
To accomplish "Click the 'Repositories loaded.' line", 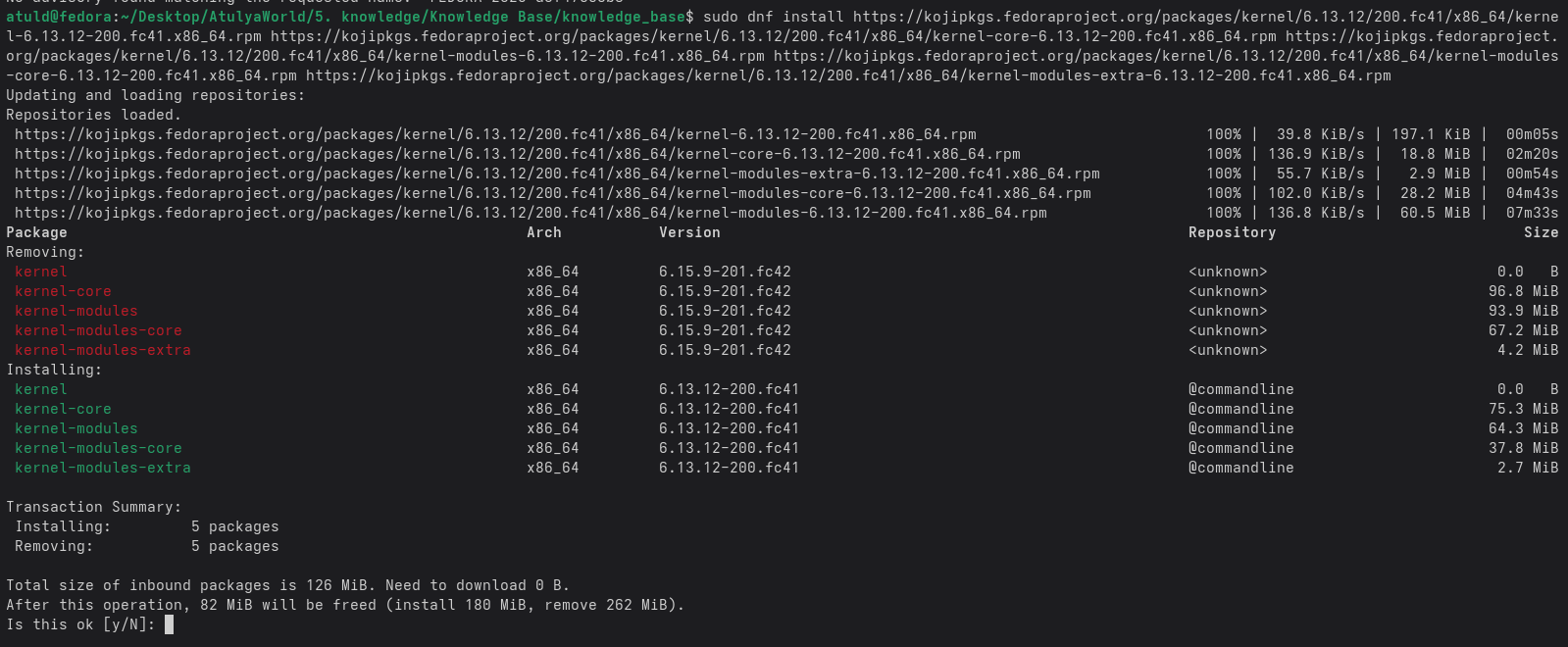I will pos(94,115).
